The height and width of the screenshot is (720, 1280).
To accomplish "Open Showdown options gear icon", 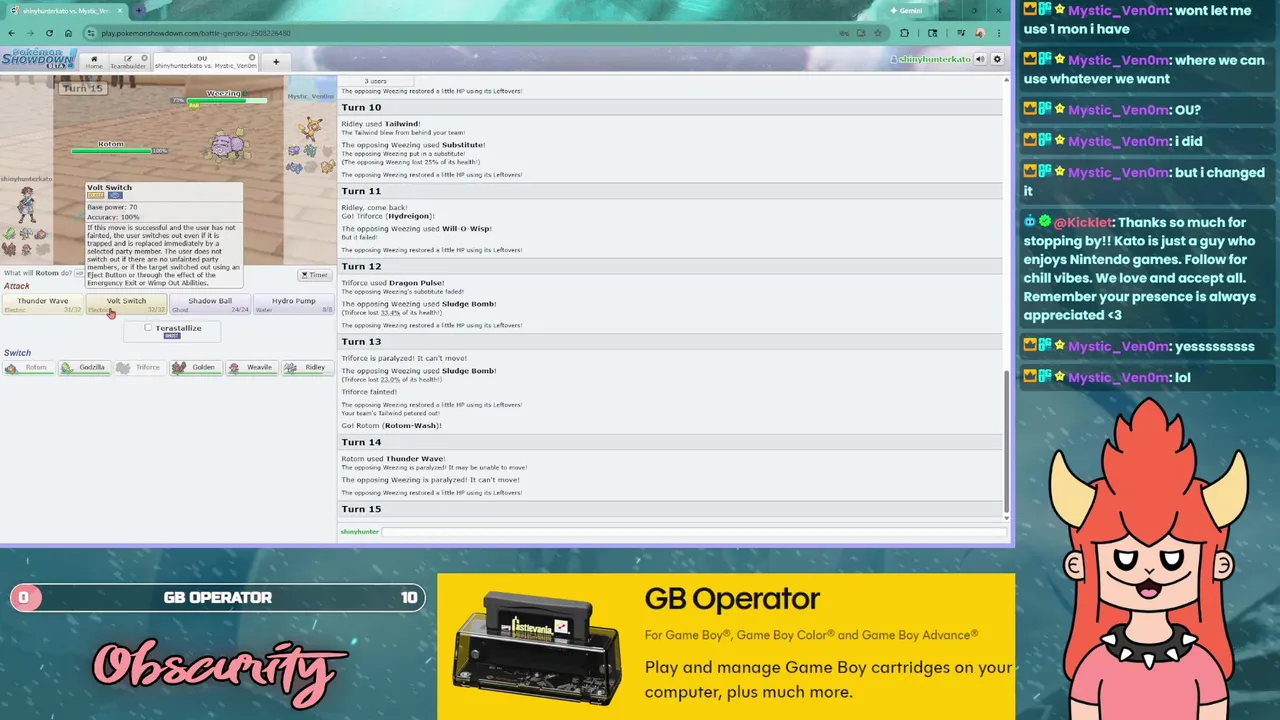I will (997, 59).
